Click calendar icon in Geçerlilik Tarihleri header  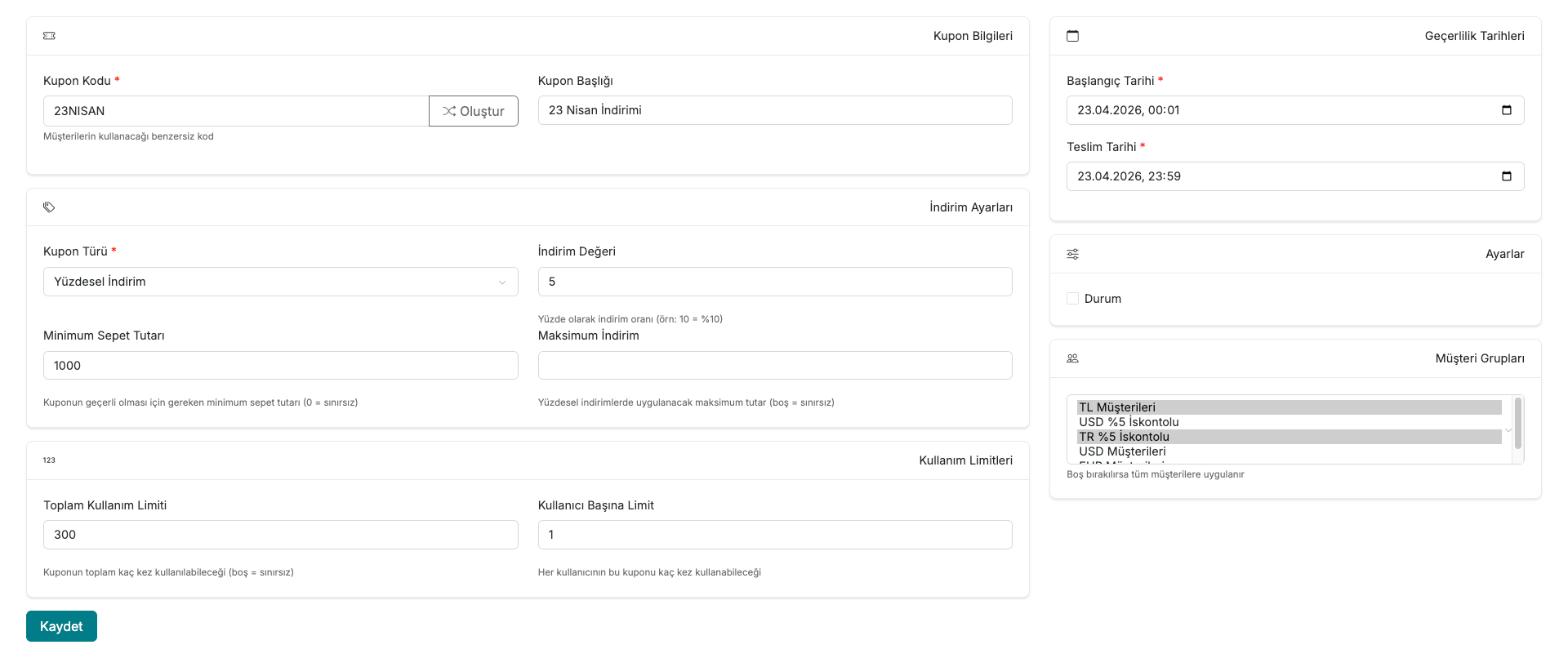(x=1072, y=36)
